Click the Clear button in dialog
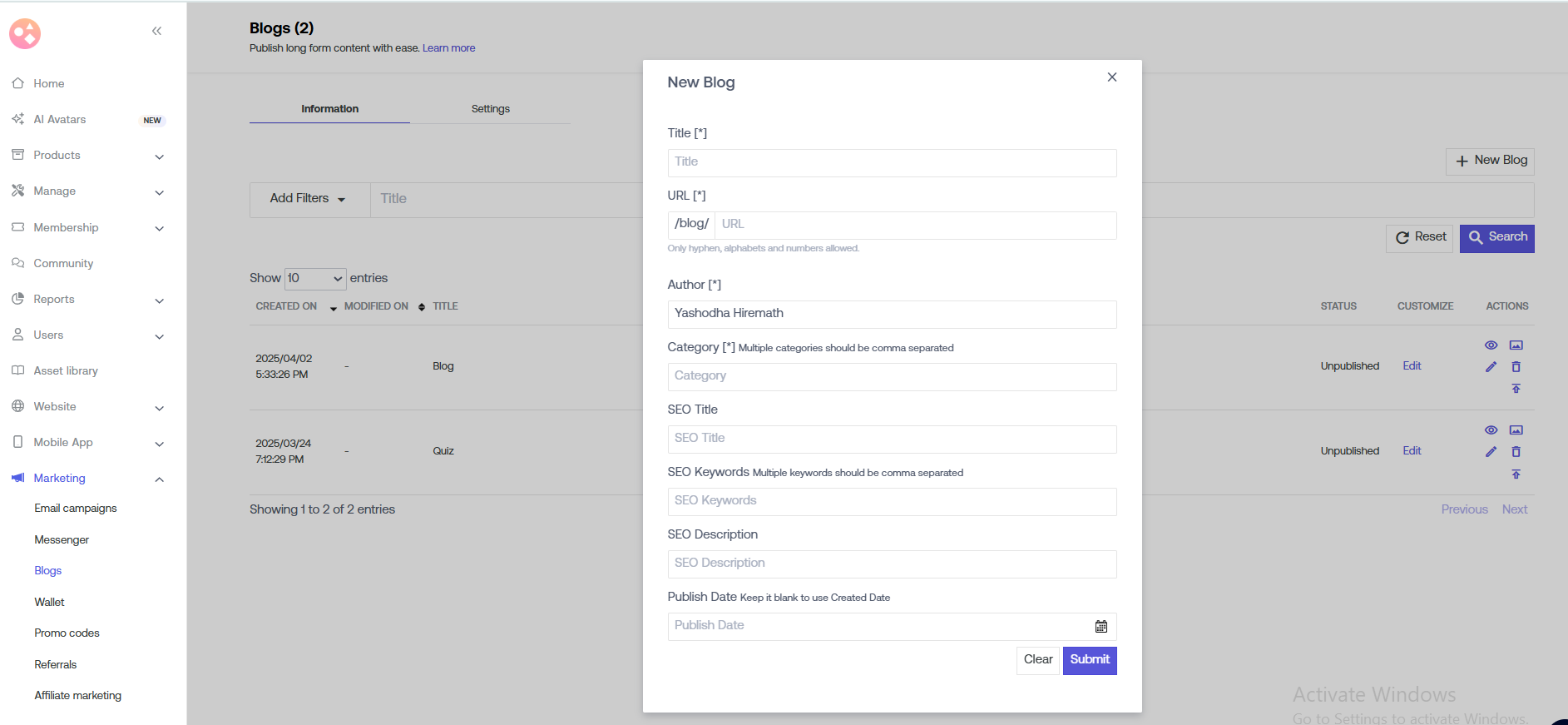 (1037, 660)
